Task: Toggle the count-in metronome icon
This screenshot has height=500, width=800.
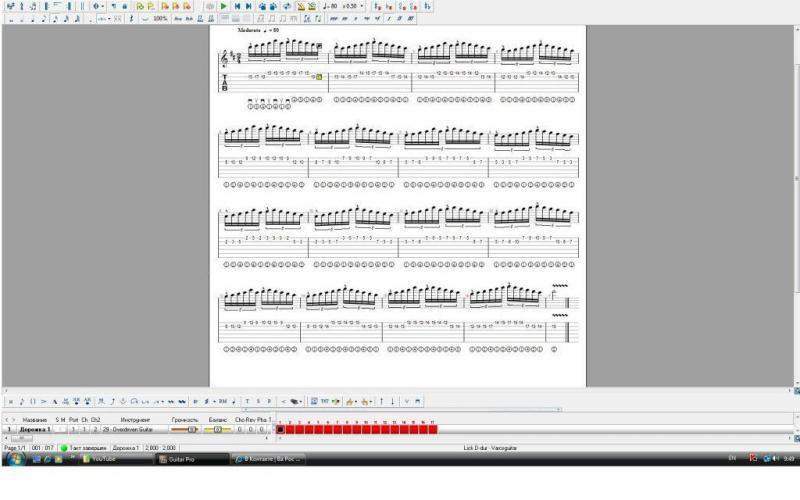Action: pyautogui.click(x=312, y=6)
